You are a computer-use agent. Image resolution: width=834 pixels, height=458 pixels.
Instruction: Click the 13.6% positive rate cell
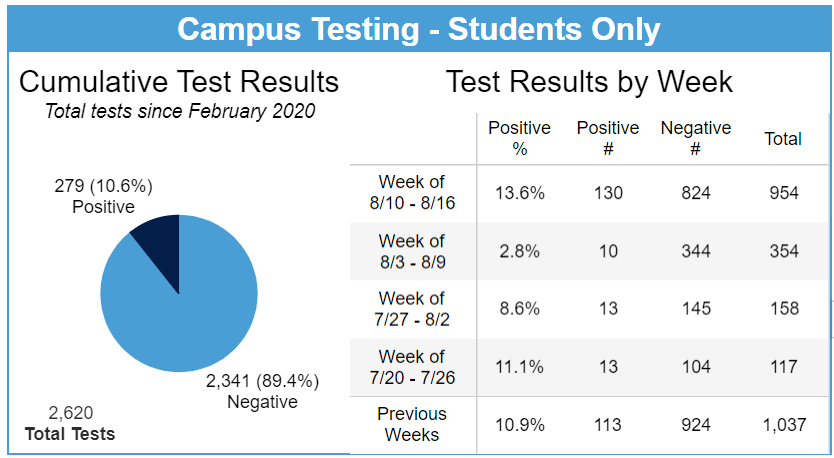point(519,192)
